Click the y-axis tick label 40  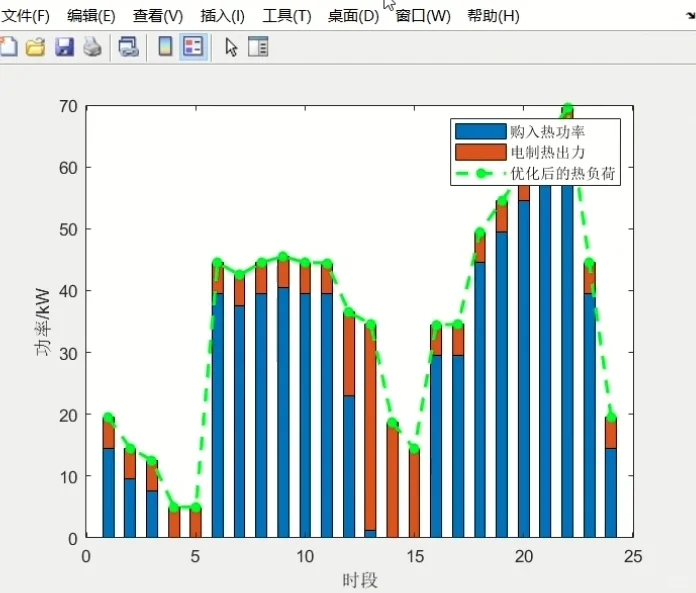[x=68, y=291]
